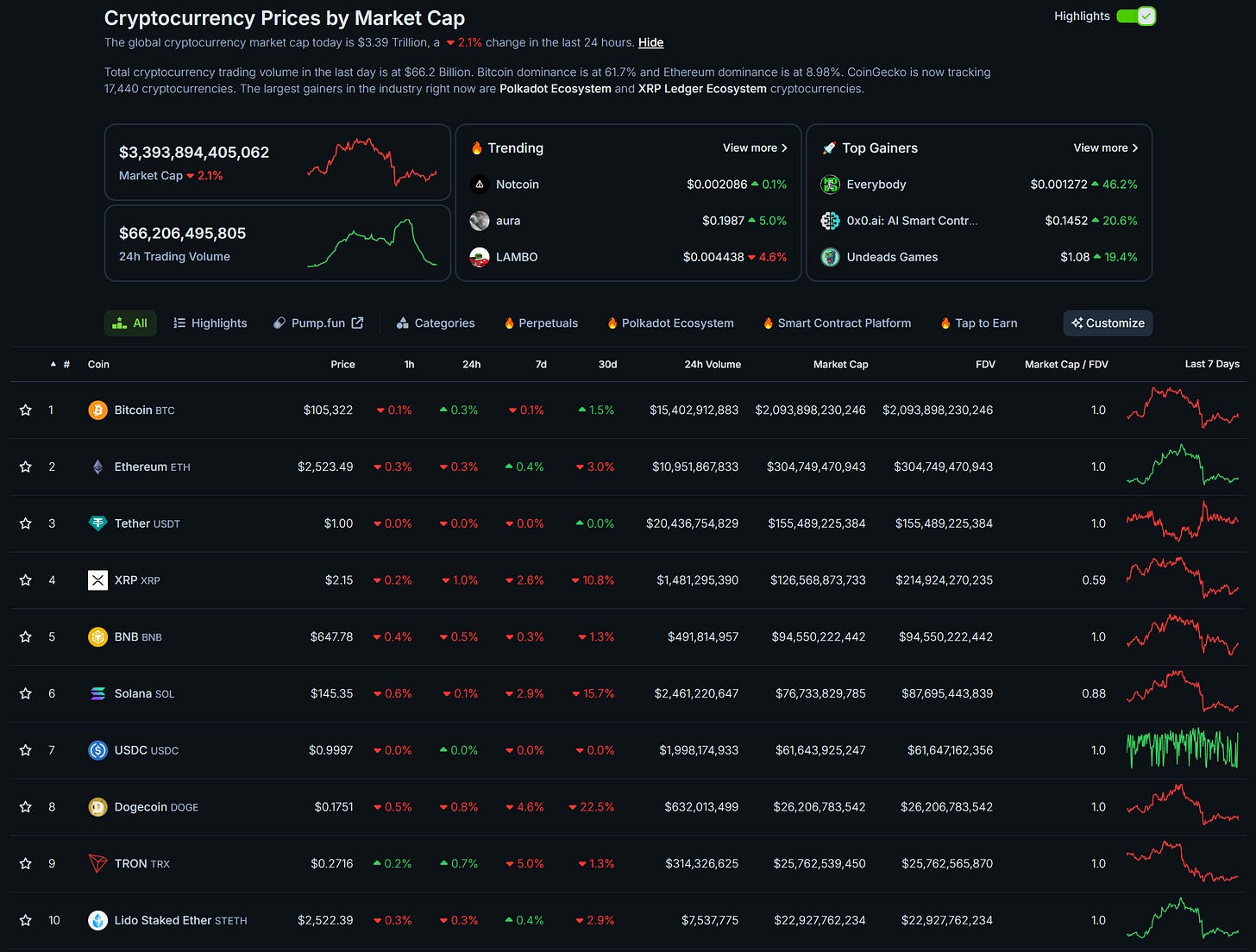Open the Smart Contract Platform tab

tap(837, 323)
